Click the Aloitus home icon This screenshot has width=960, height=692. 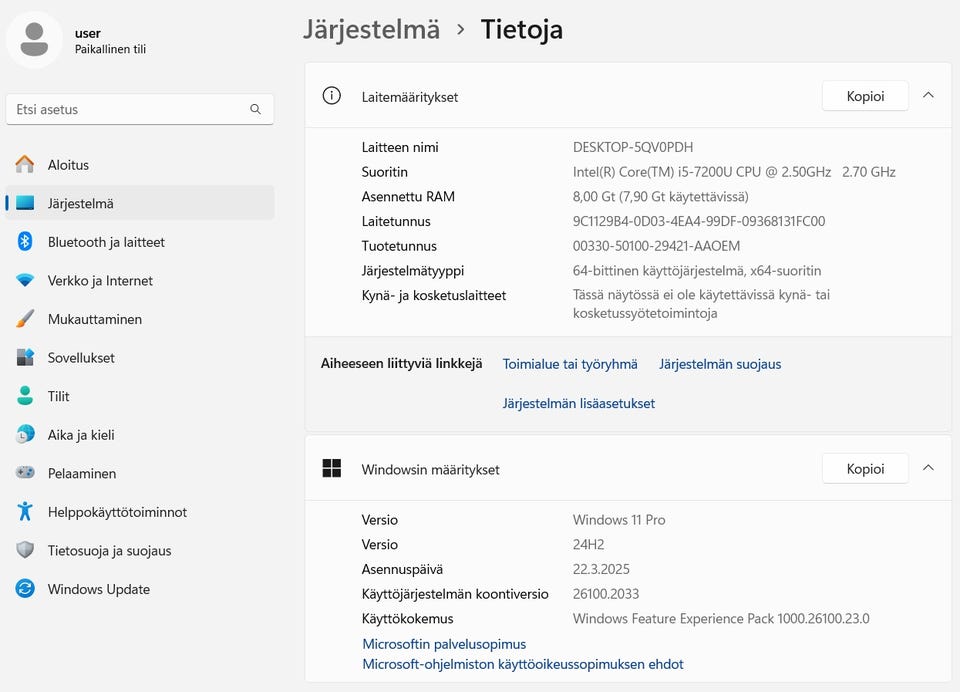pos(25,165)
